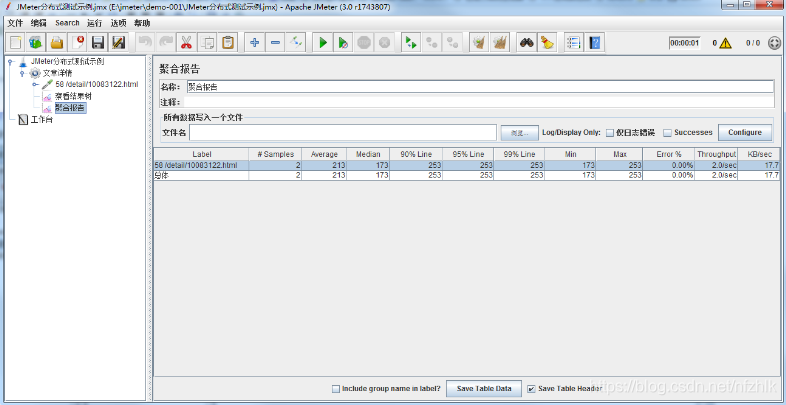Tick Include group name in label
The image size is (786, 405).
point(336,388)
